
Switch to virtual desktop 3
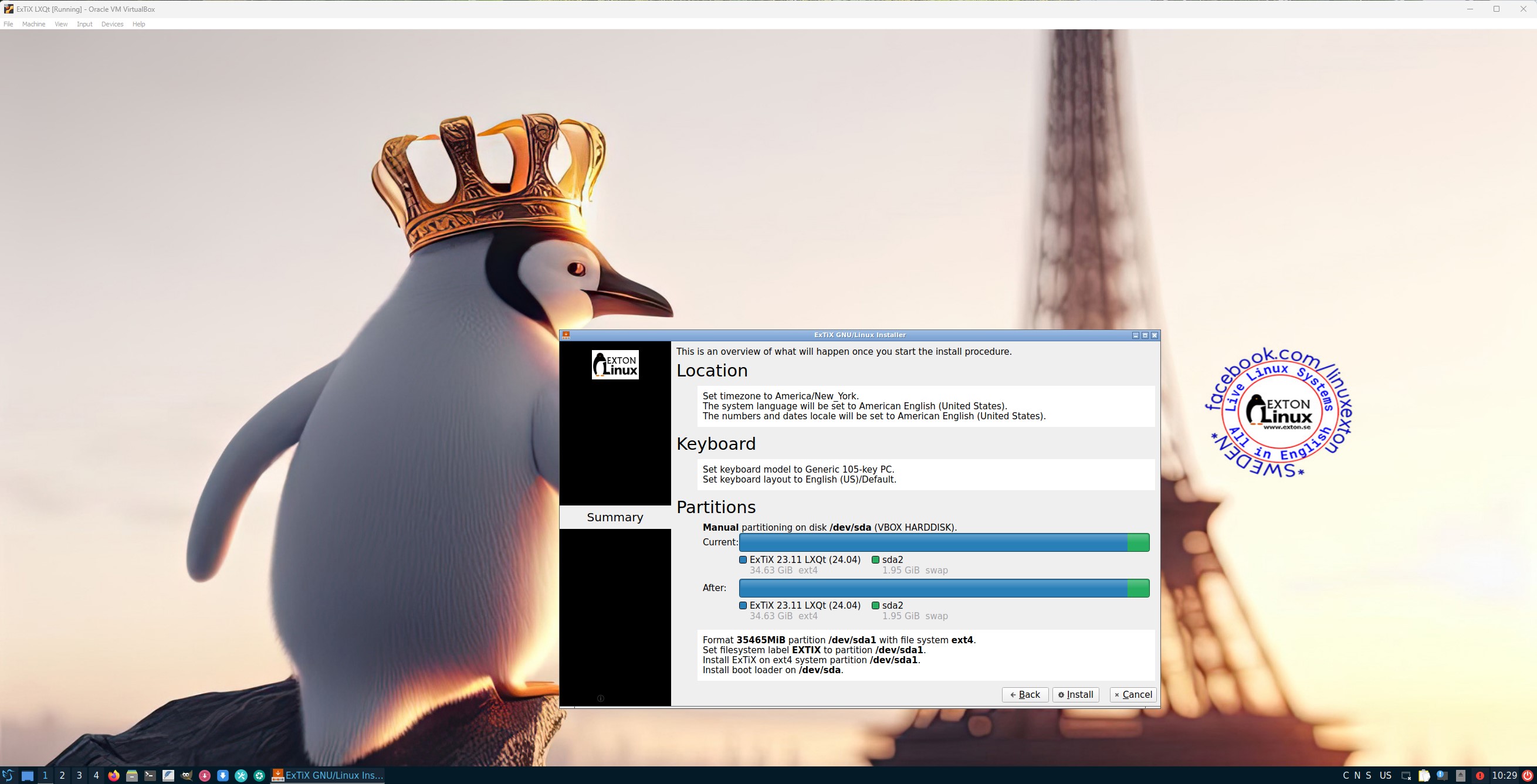[79, 776]
